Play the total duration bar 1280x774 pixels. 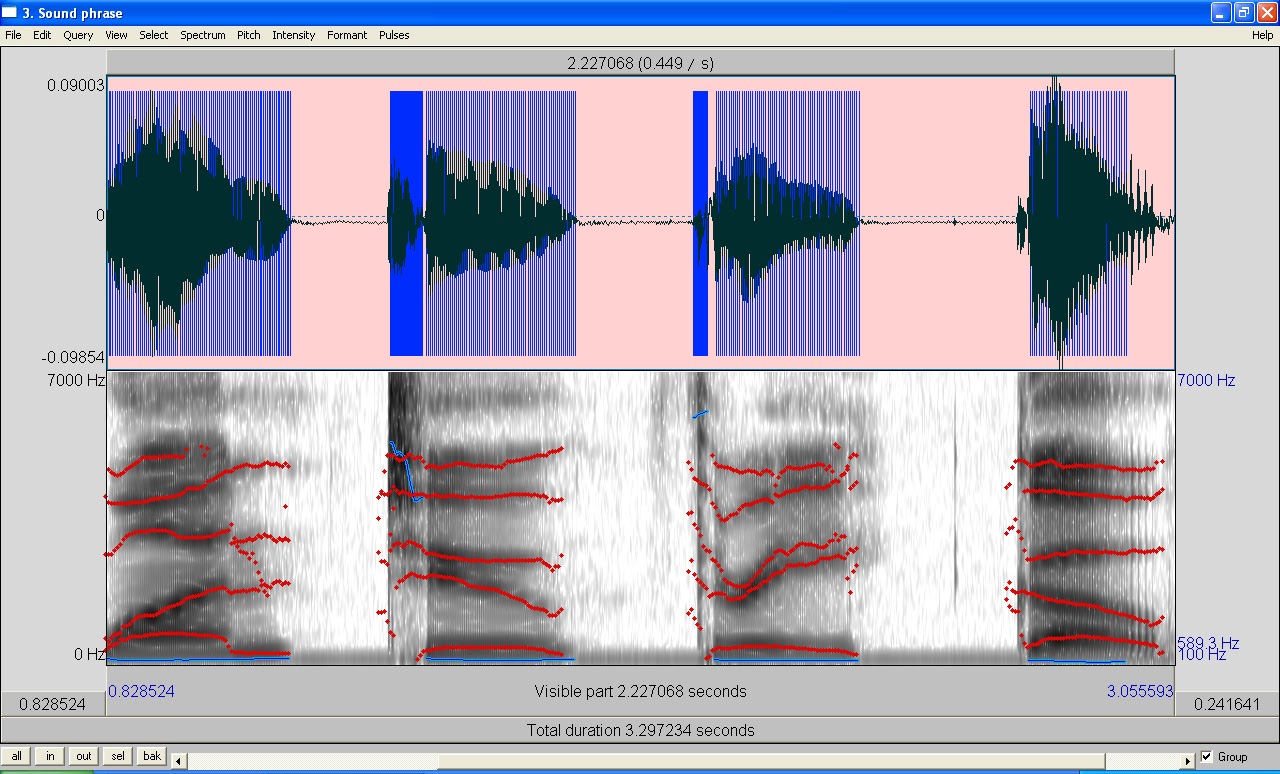coord(640,730)
